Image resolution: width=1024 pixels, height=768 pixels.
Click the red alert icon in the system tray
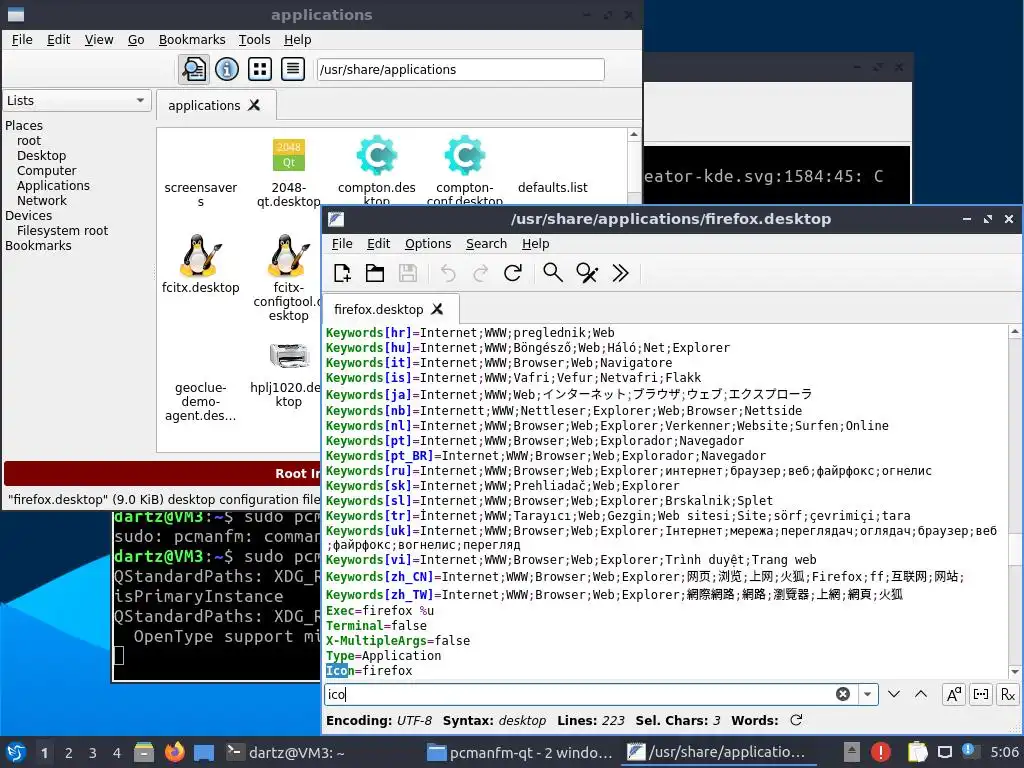(881, 752)
